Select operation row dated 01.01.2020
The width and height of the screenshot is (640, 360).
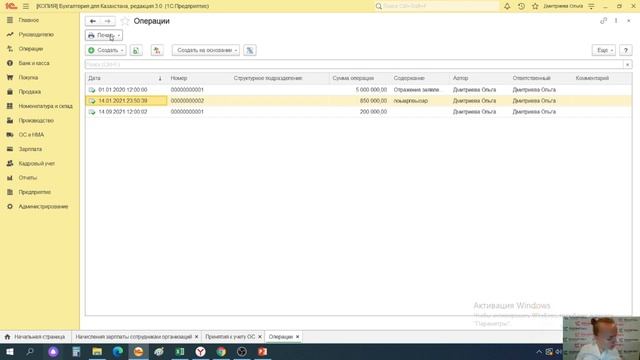point(358,90)
